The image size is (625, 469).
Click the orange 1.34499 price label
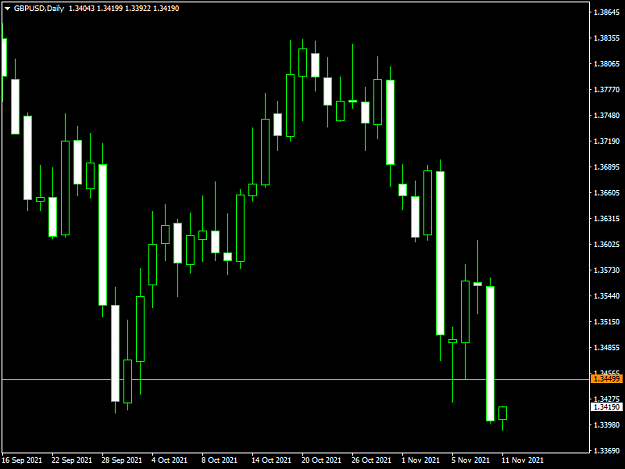[x=606, y=379]
